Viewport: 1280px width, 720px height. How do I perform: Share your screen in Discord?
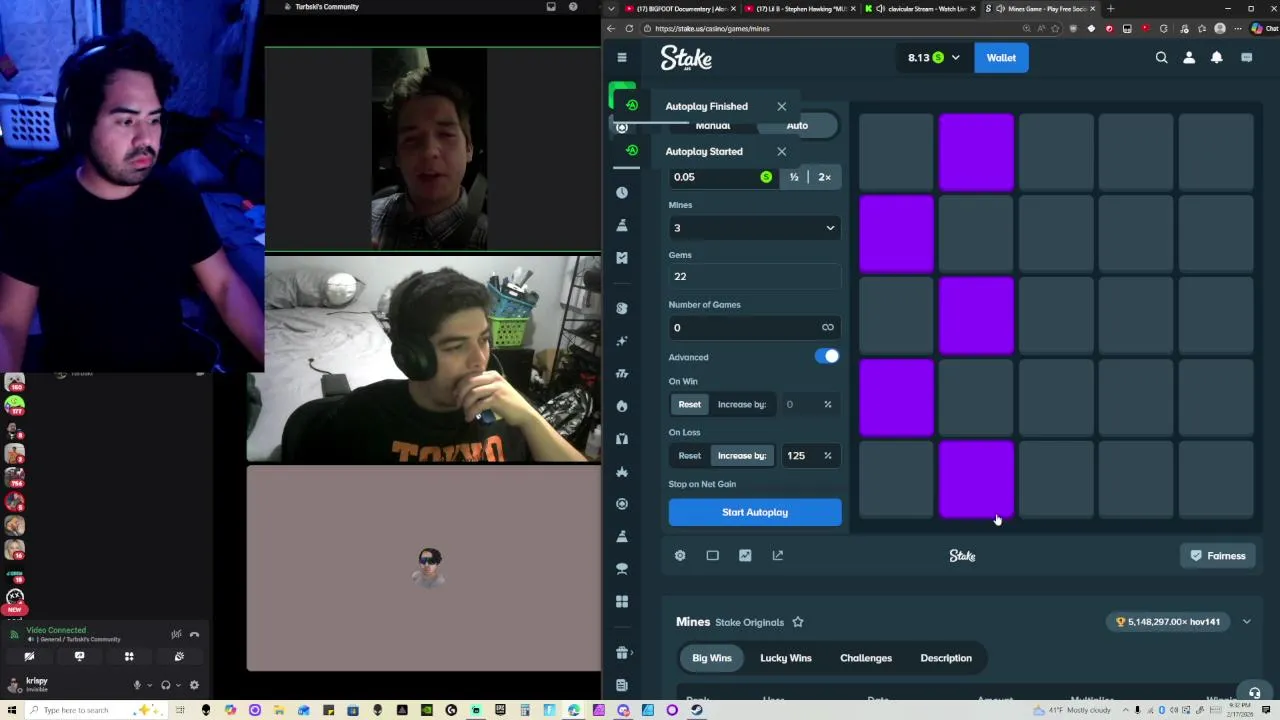click(79, 657)
